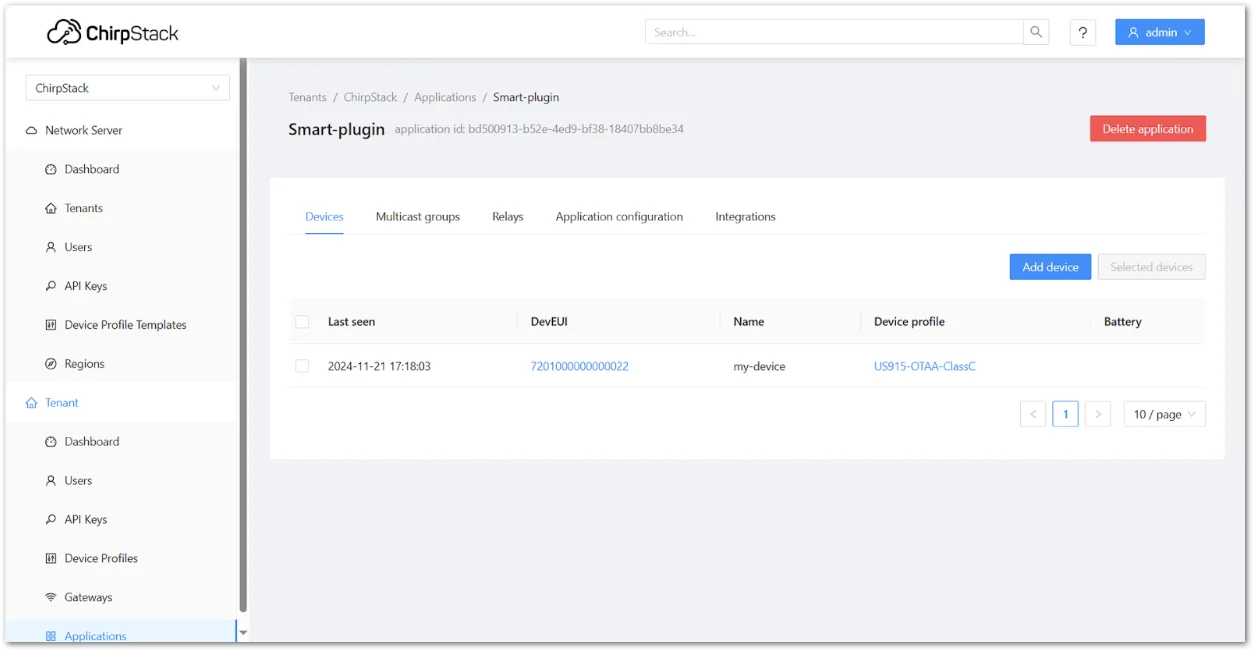Screen dimensions: 1254x651
Task: Click inside the Search input field
Action: [835, 32]
